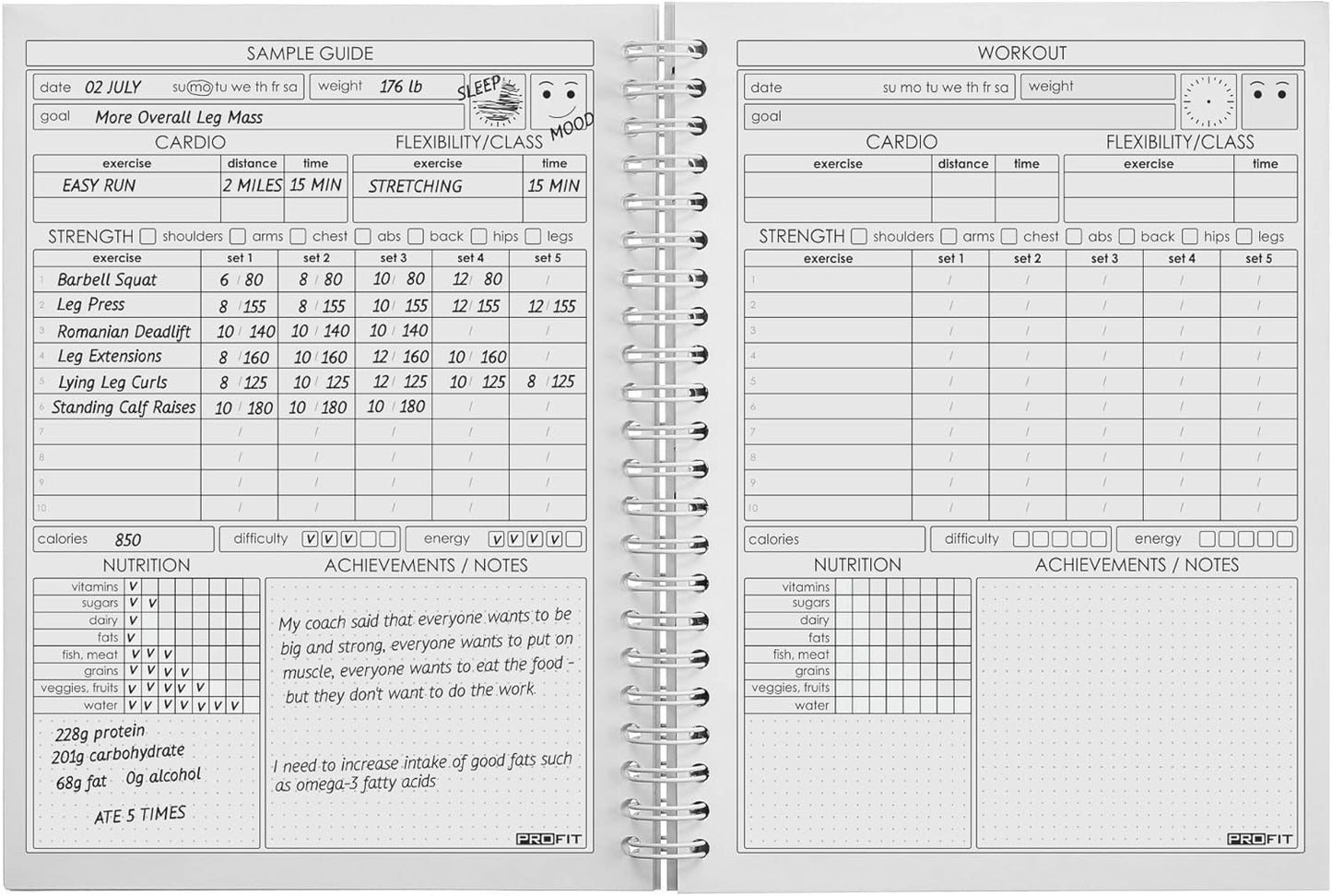This screenshot has height=896, width=1332.
Task: Click Barbell Squat set 1 value '6 / 80'
Action: tap(240, 279)
